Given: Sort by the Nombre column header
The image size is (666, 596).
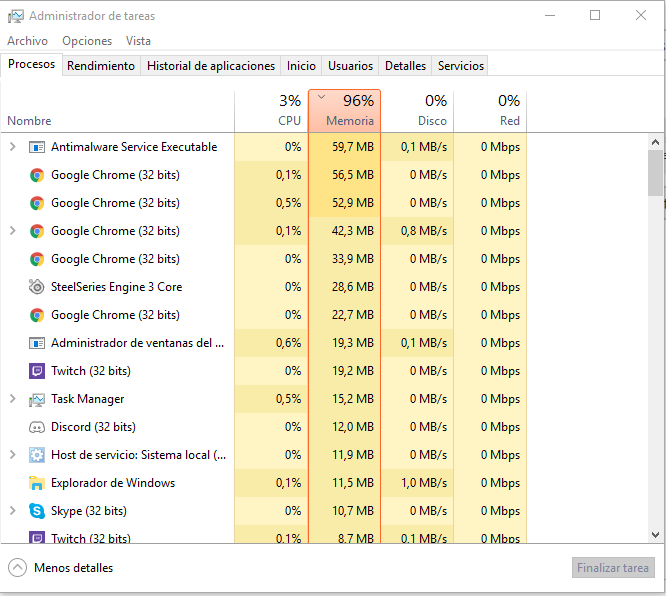Looking at the screenshot, I should (118, 111).
